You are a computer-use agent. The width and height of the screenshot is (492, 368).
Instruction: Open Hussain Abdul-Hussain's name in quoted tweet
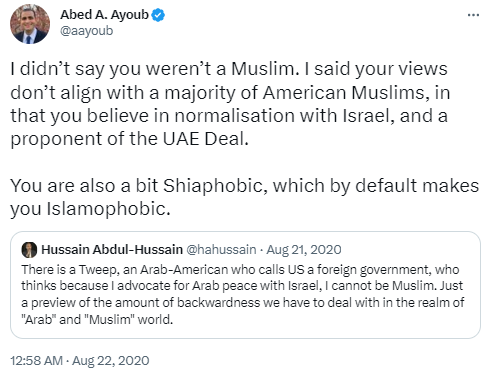[112, 249]
